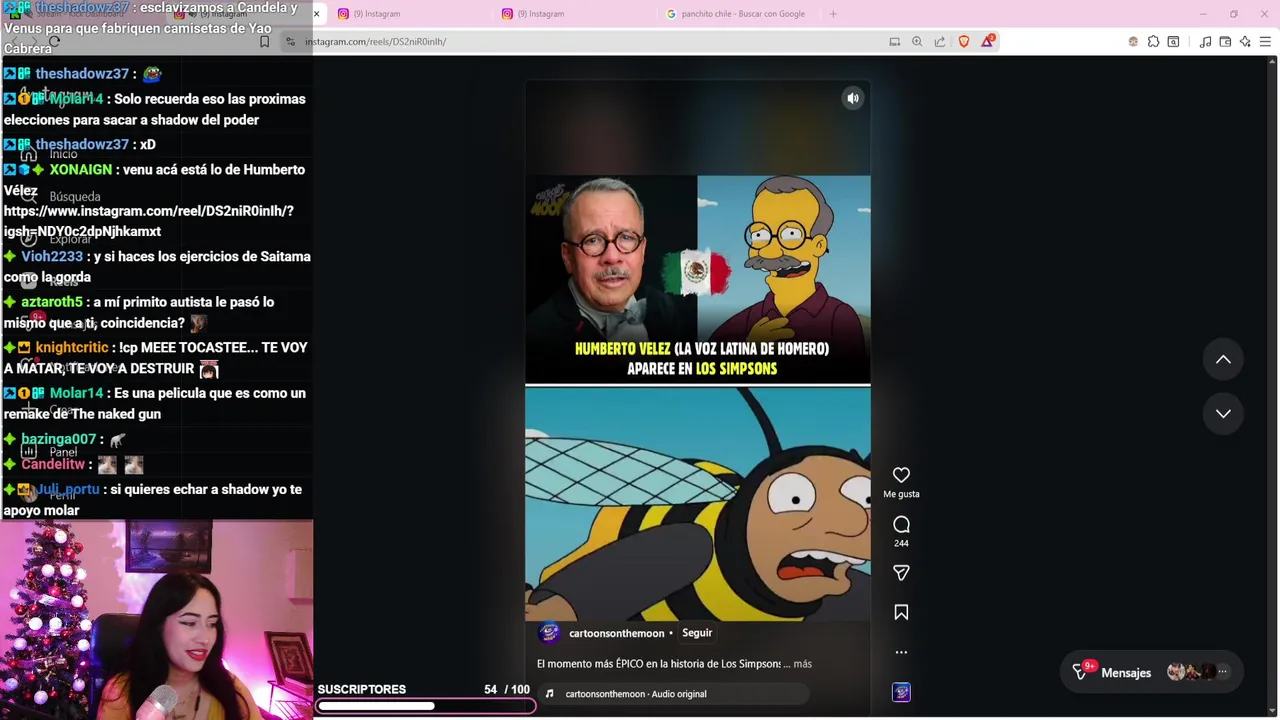Open the browser hamburger menu
The image size is (1280, 720).
1265,42
